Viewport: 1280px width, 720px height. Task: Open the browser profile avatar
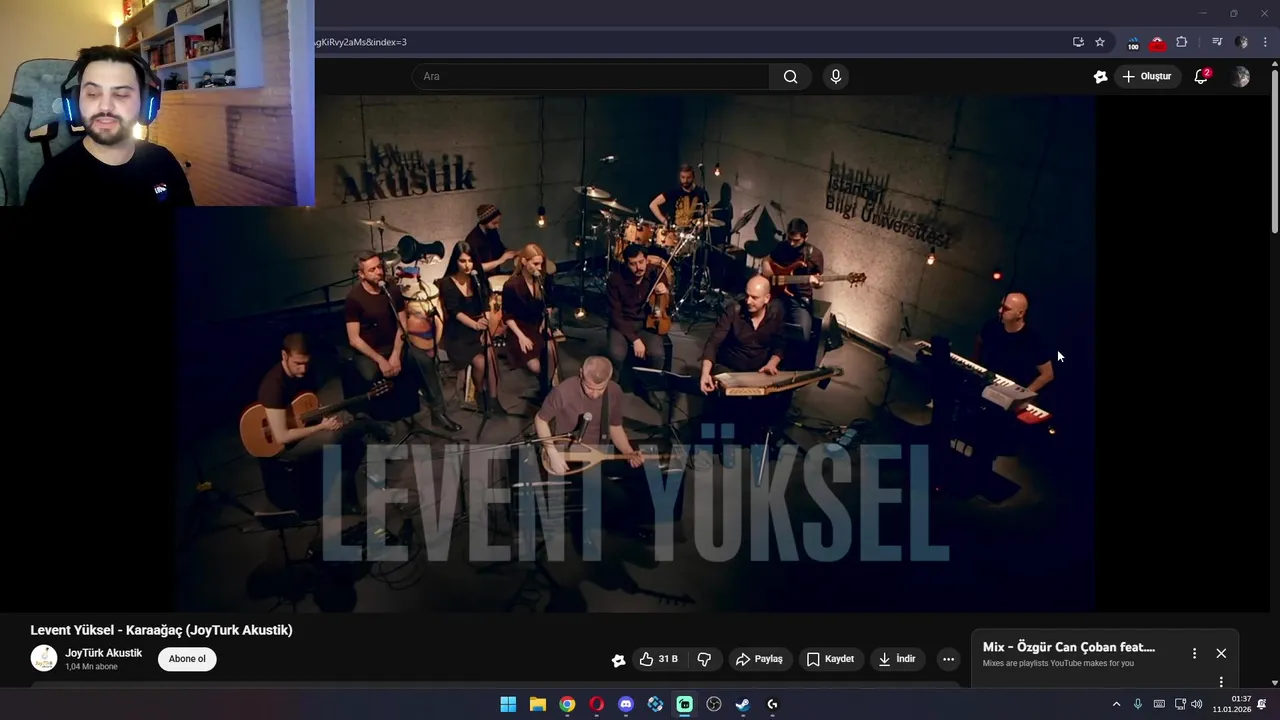tap(1241, 42)
